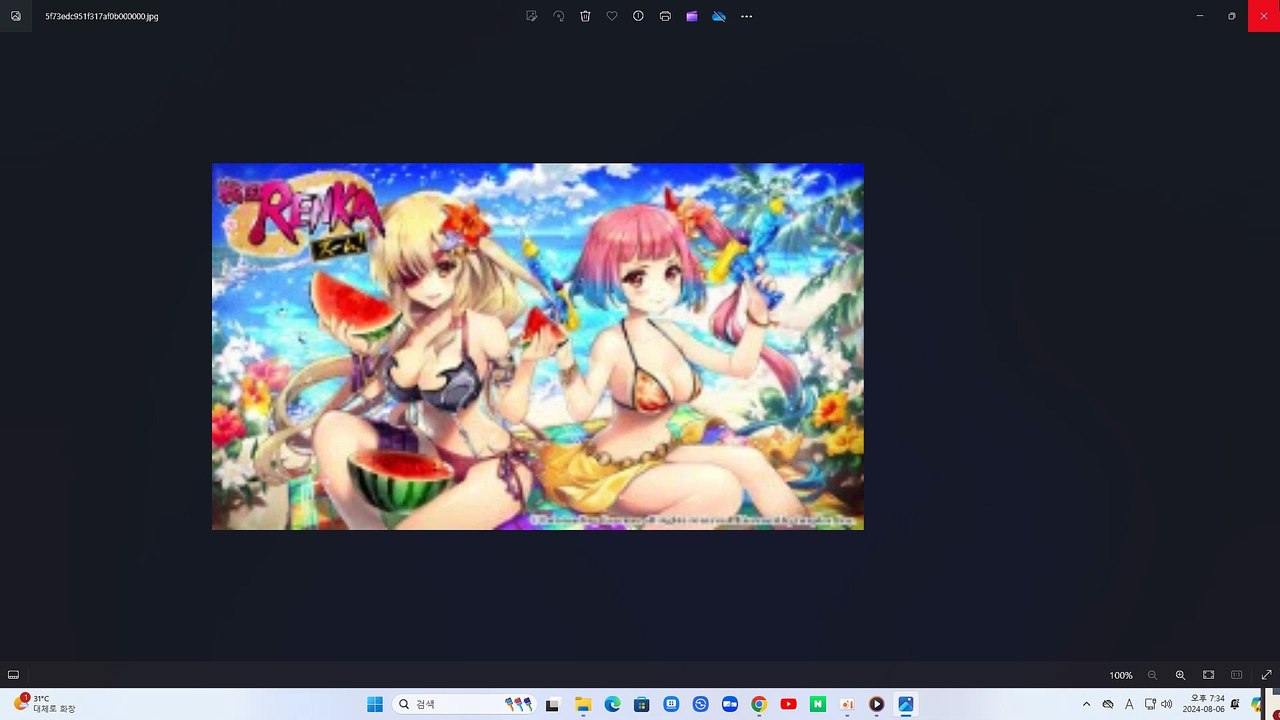Screen dimensions: 1280x720
Task: Open the weather widget showing 31°C
Action: click(x=45, y=704)
